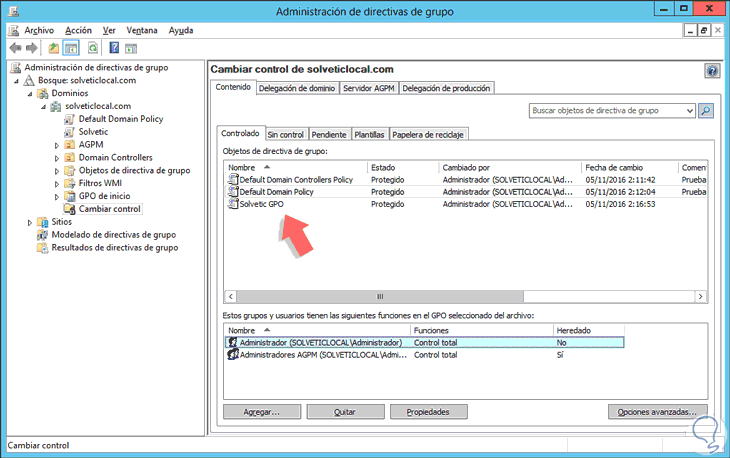Open the Ventana menu
This screenshot has width=730, height=458.
tap(142, 30)
